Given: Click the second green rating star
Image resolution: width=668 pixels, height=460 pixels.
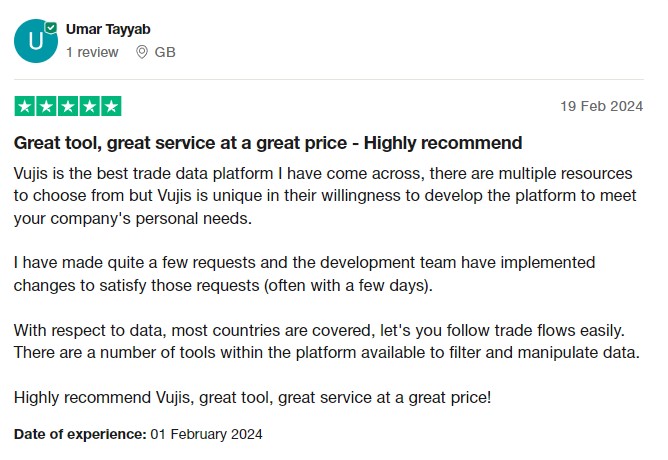Looking at the screenshot, I should point(46,106).
